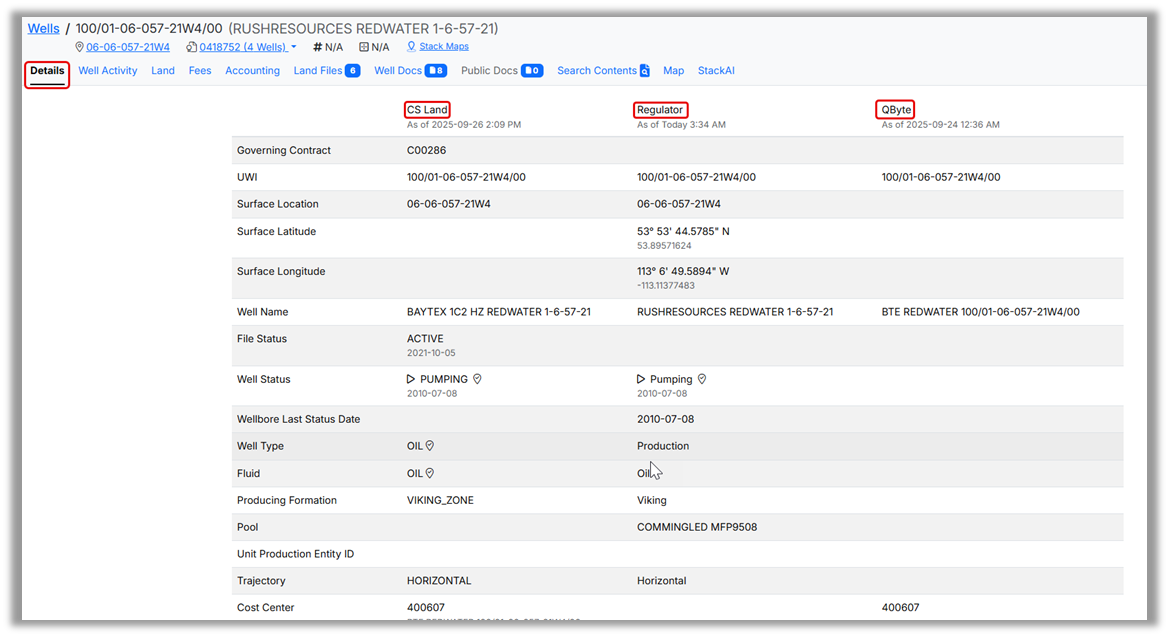This screenshot has height=637, width=1169.
Task: Click the verified icon next to Fluid OIL
Action: tap(430, 473)
